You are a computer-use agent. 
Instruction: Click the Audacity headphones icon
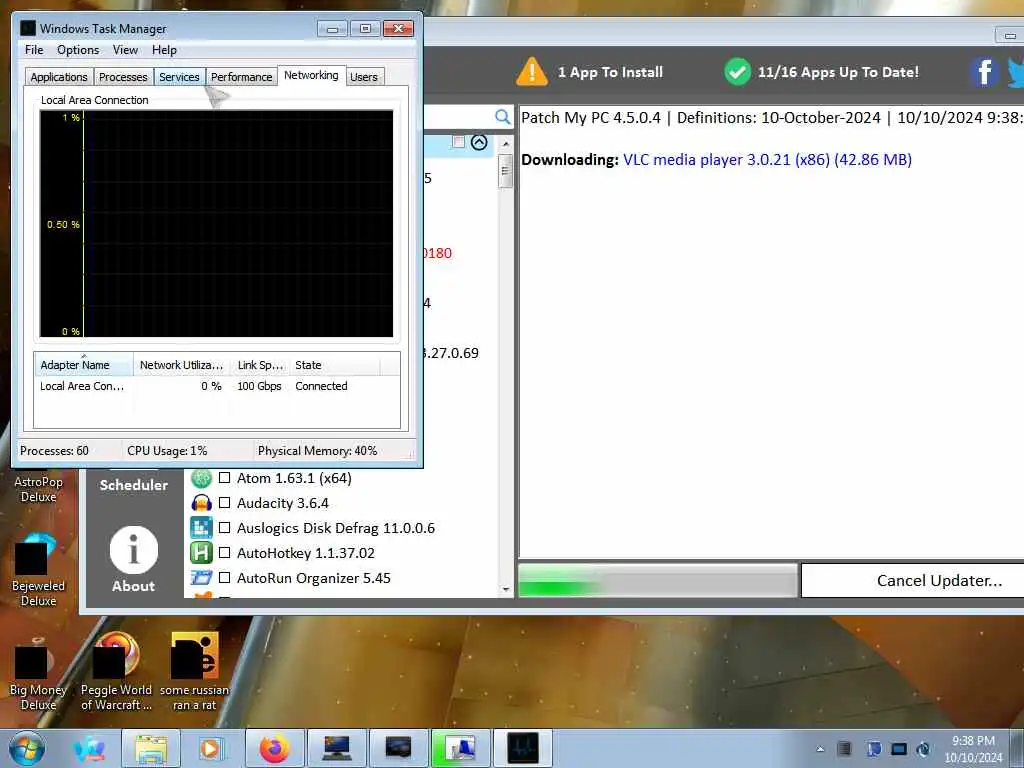201,503
